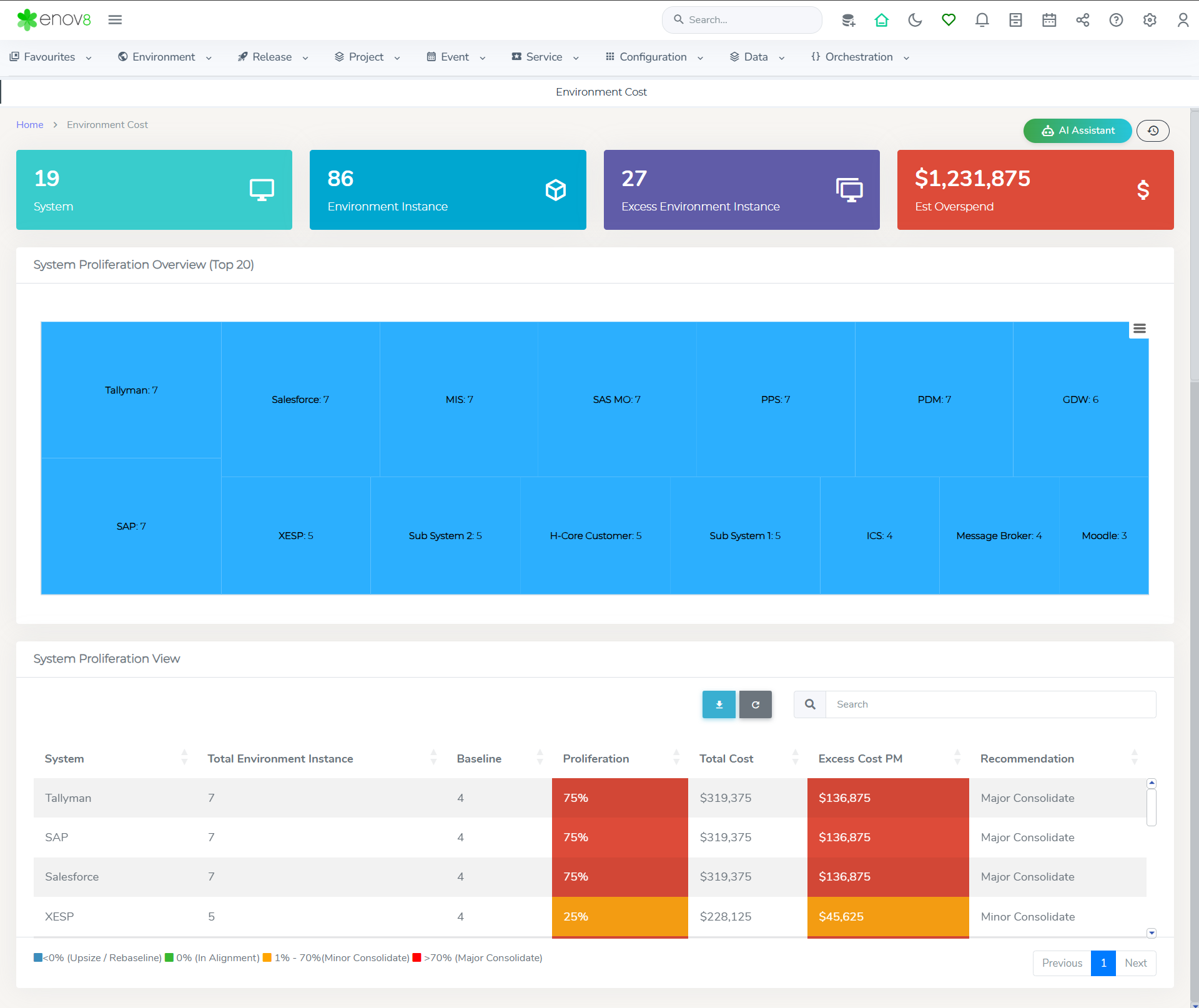Click the green heart favourites icon

(949, 20)
